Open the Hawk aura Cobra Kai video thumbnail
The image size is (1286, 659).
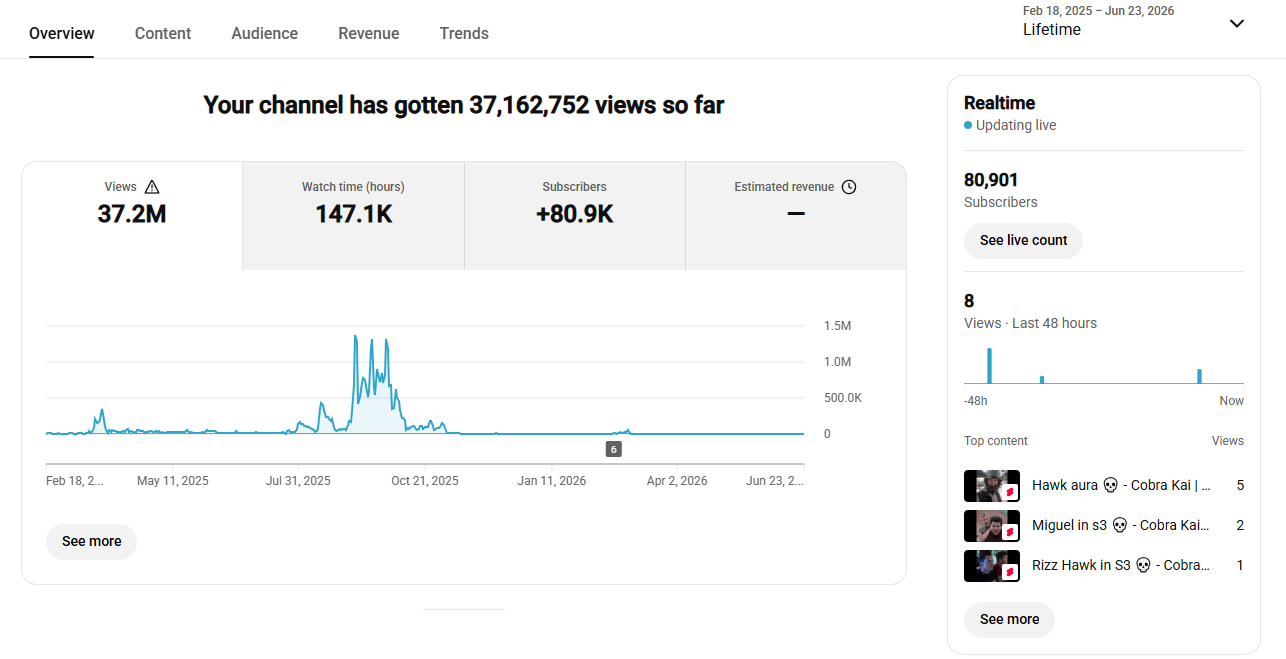[x=992, y=486]
